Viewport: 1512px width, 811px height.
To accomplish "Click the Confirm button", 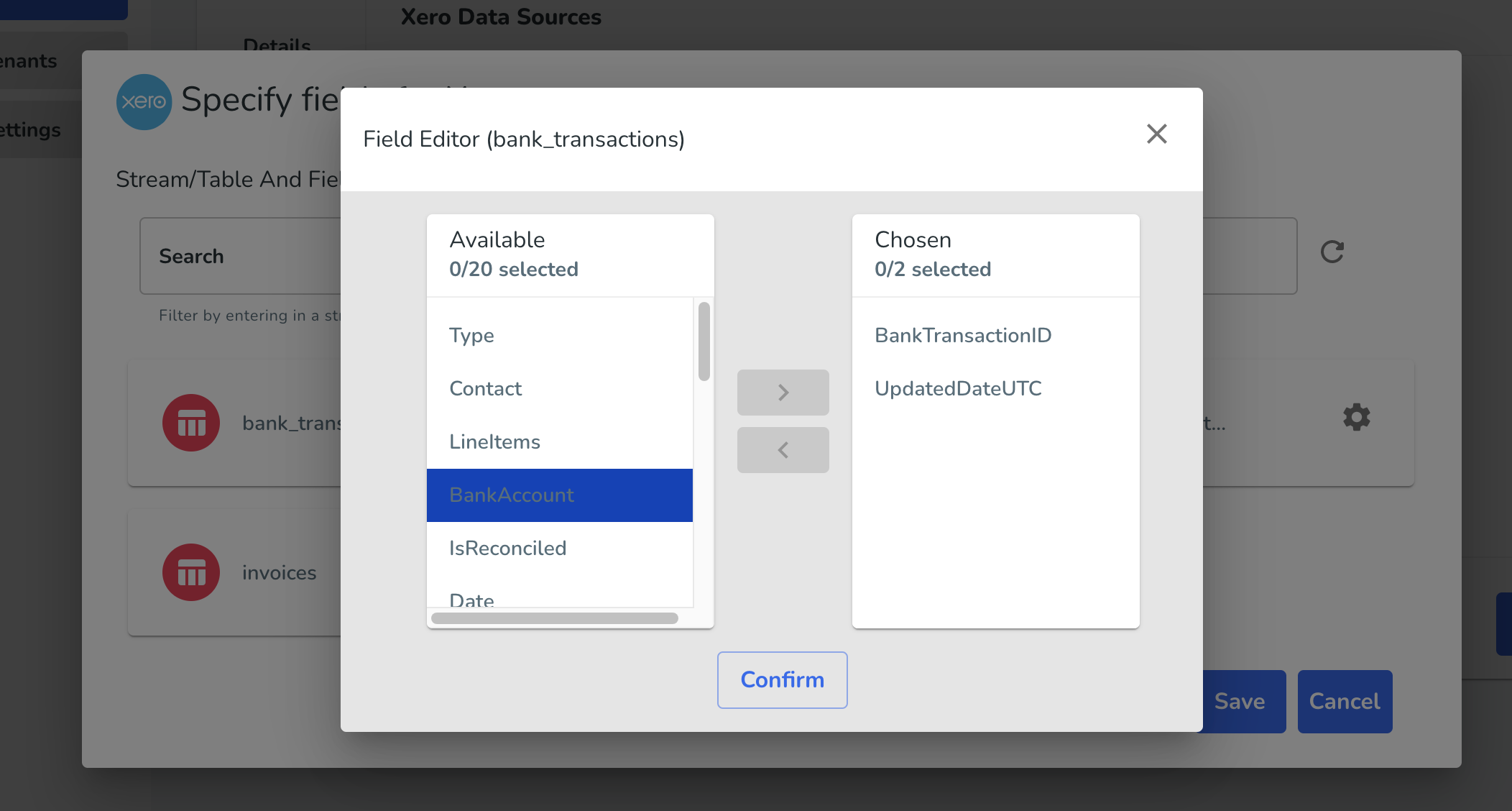I will point(782,680).
